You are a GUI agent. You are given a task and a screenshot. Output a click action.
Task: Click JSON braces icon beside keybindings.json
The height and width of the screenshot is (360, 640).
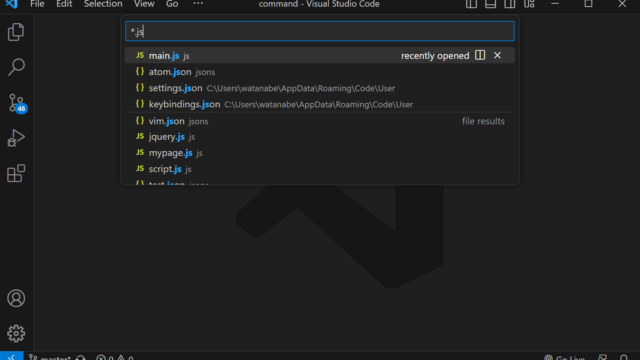click(140, 104)
